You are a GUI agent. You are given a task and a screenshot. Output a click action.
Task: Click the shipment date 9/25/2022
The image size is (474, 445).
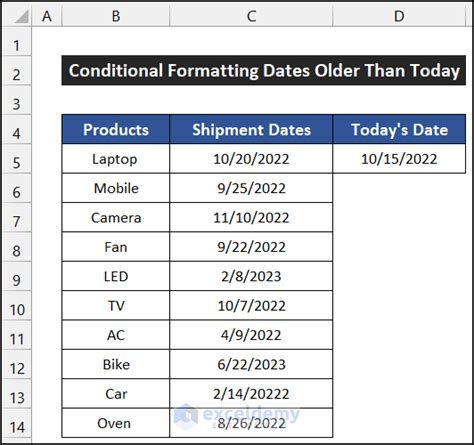251,188
